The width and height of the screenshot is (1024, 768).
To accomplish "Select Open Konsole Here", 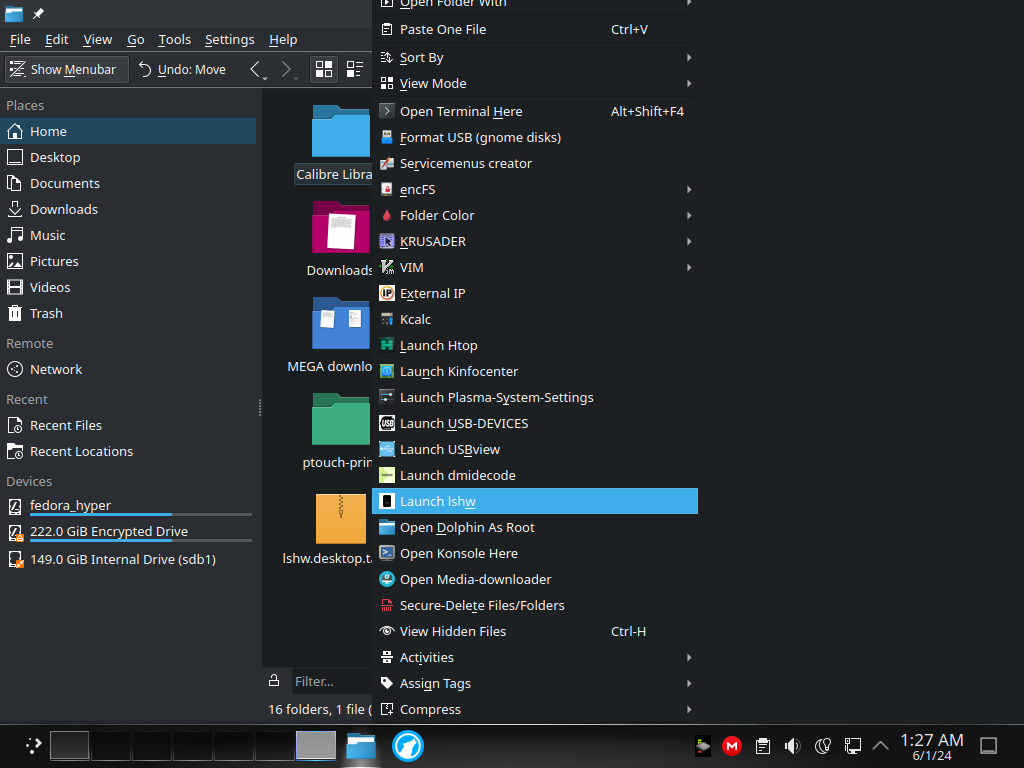I will pos(534,553).
